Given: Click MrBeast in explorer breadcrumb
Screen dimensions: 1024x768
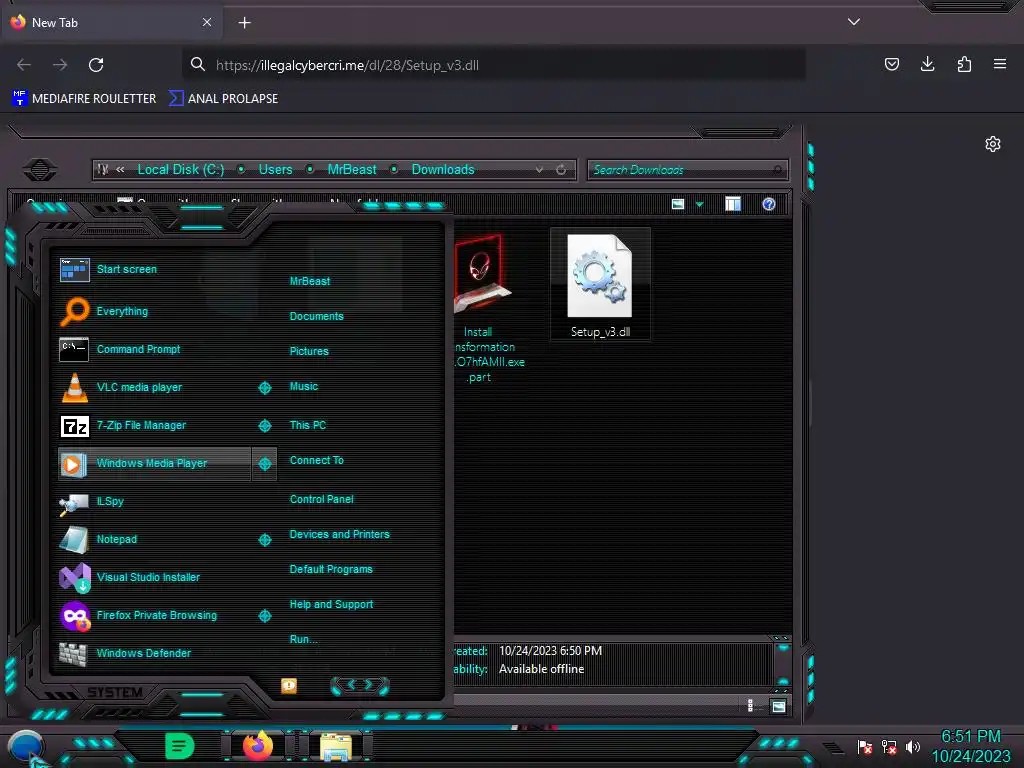Looking at the screenshot, I should 351,170.
